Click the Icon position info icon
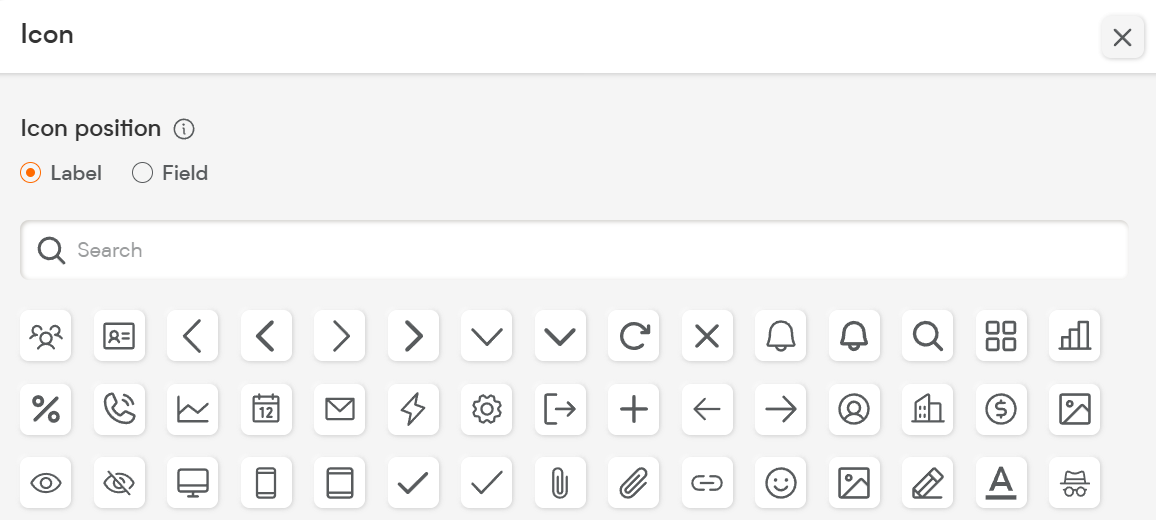 point(184,129)
